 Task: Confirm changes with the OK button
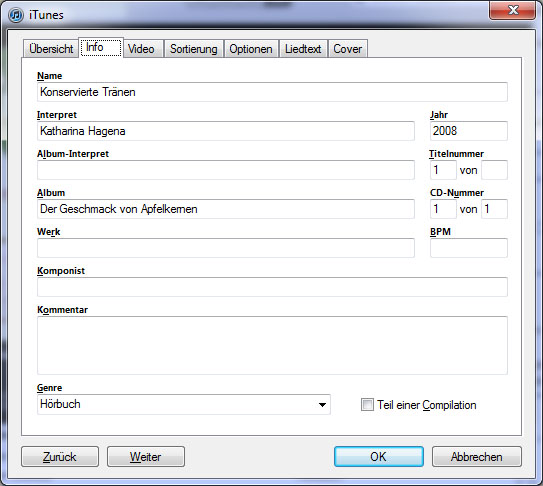[379, 457]
